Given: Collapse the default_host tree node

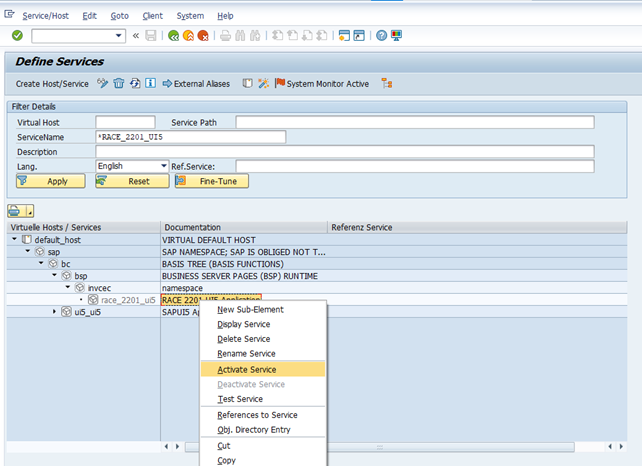Looking at the screenshot, I should click(x=15, y=240).
